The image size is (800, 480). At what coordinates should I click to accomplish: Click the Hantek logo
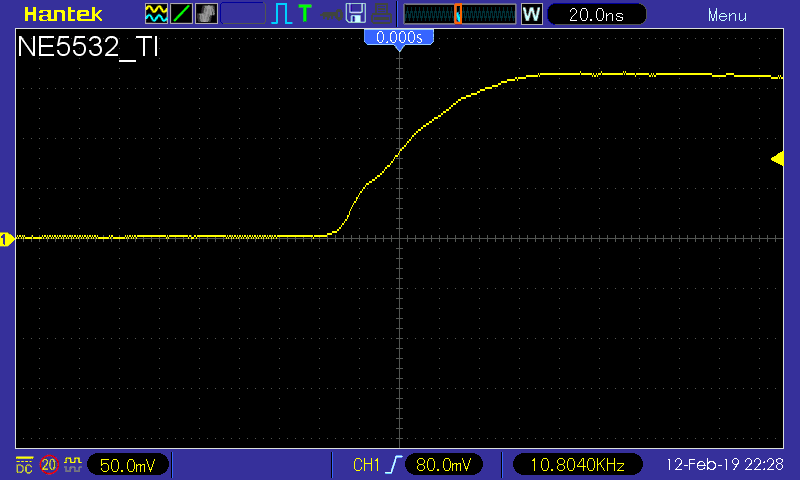(63, 14)
